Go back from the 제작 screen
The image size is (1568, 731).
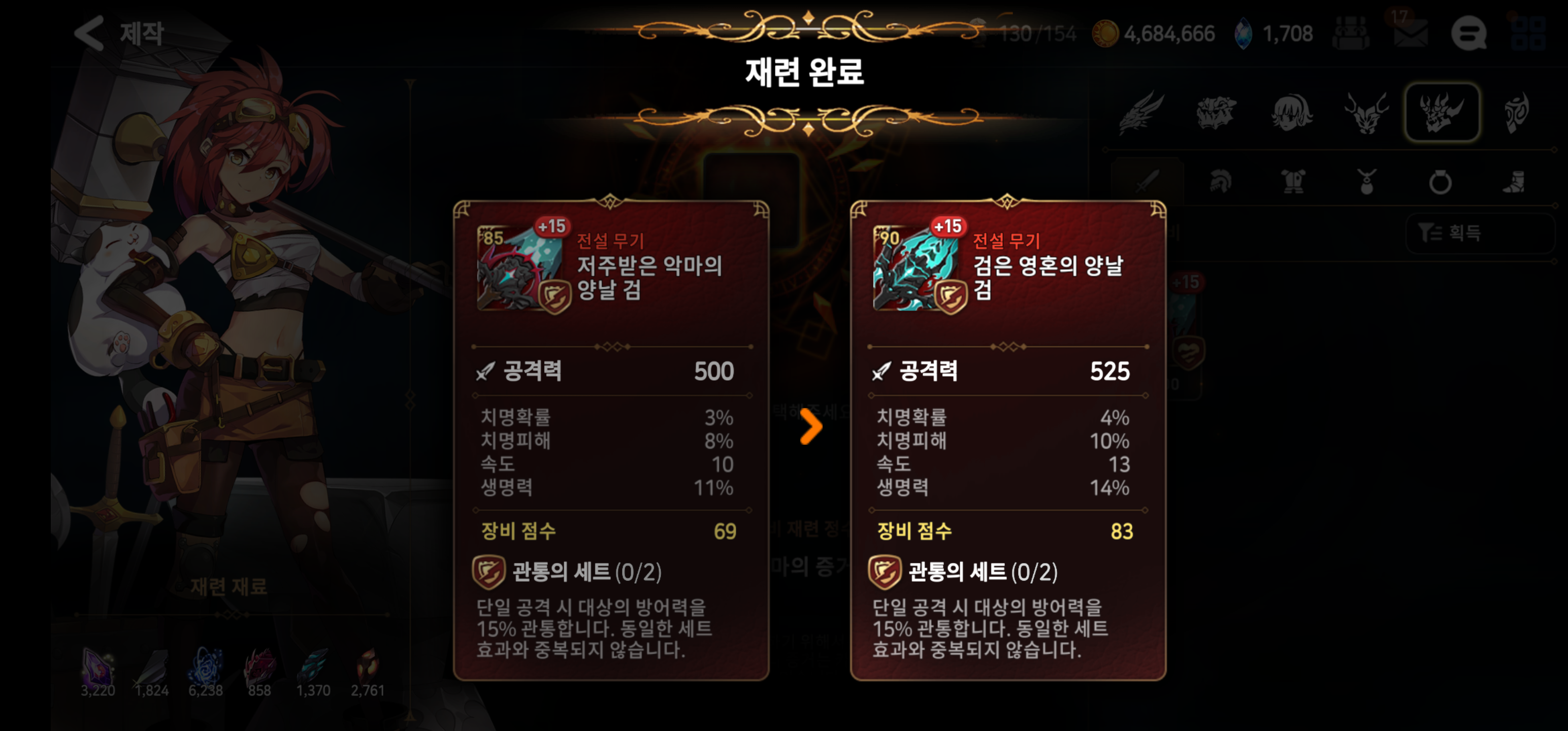pyautogui.click(x=89, y=33)
